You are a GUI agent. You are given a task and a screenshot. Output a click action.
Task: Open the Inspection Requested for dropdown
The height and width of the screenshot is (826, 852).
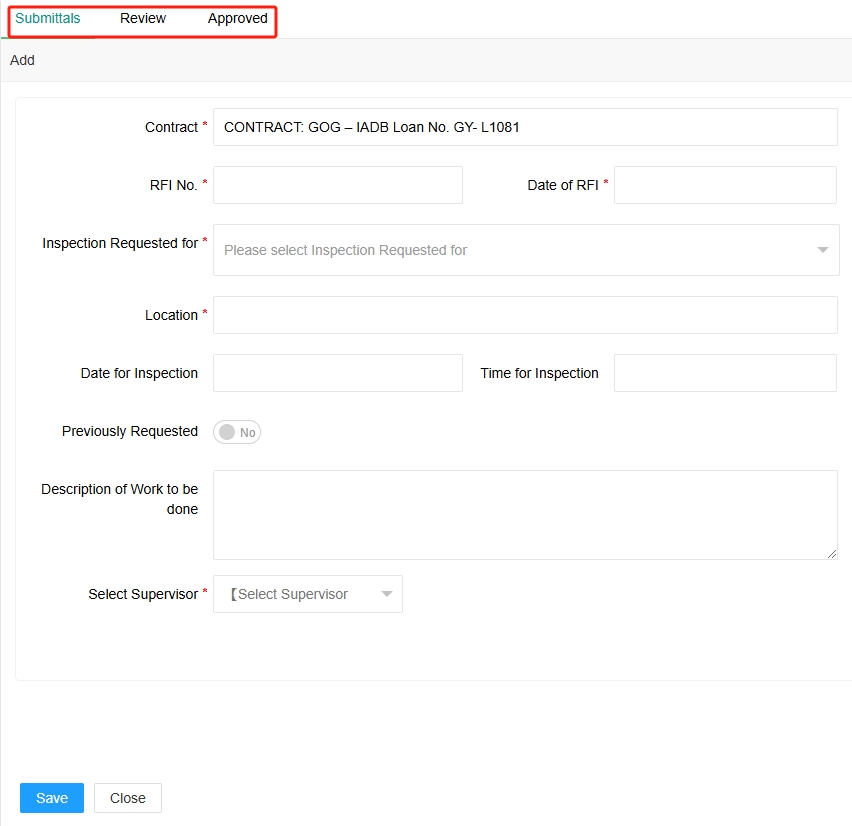point(526,250)
